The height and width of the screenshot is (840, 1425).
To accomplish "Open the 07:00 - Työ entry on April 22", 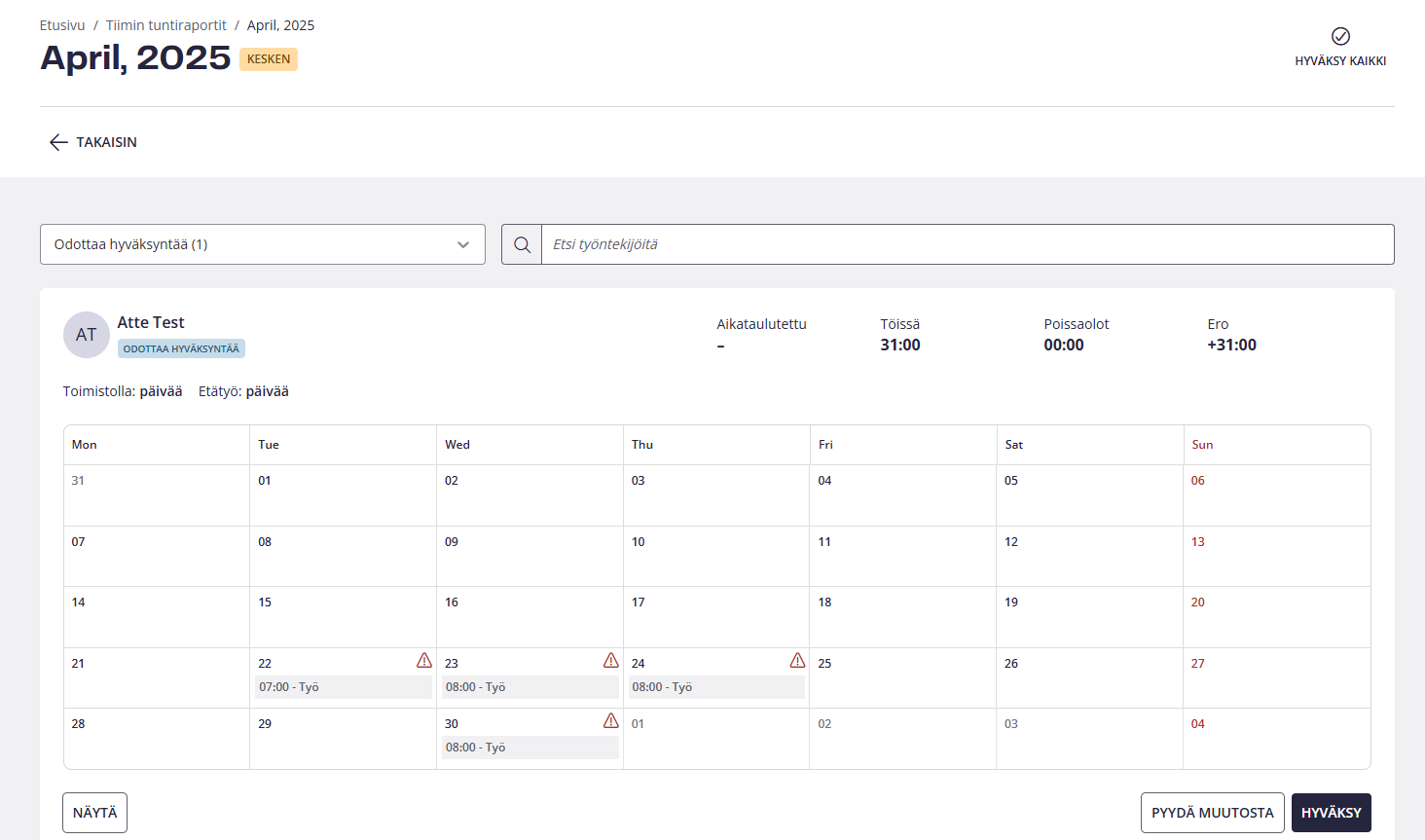I will (344, 687).
